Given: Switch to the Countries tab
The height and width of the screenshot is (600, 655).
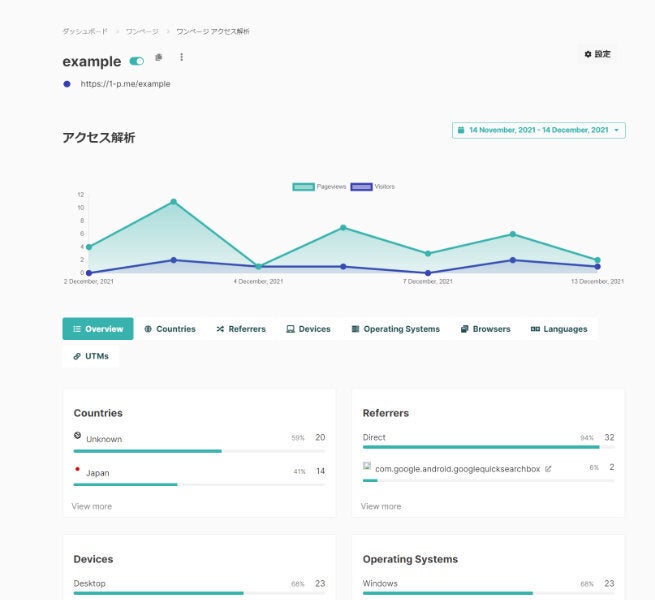Looking at the screenshot, I should [x=170, y=329].
